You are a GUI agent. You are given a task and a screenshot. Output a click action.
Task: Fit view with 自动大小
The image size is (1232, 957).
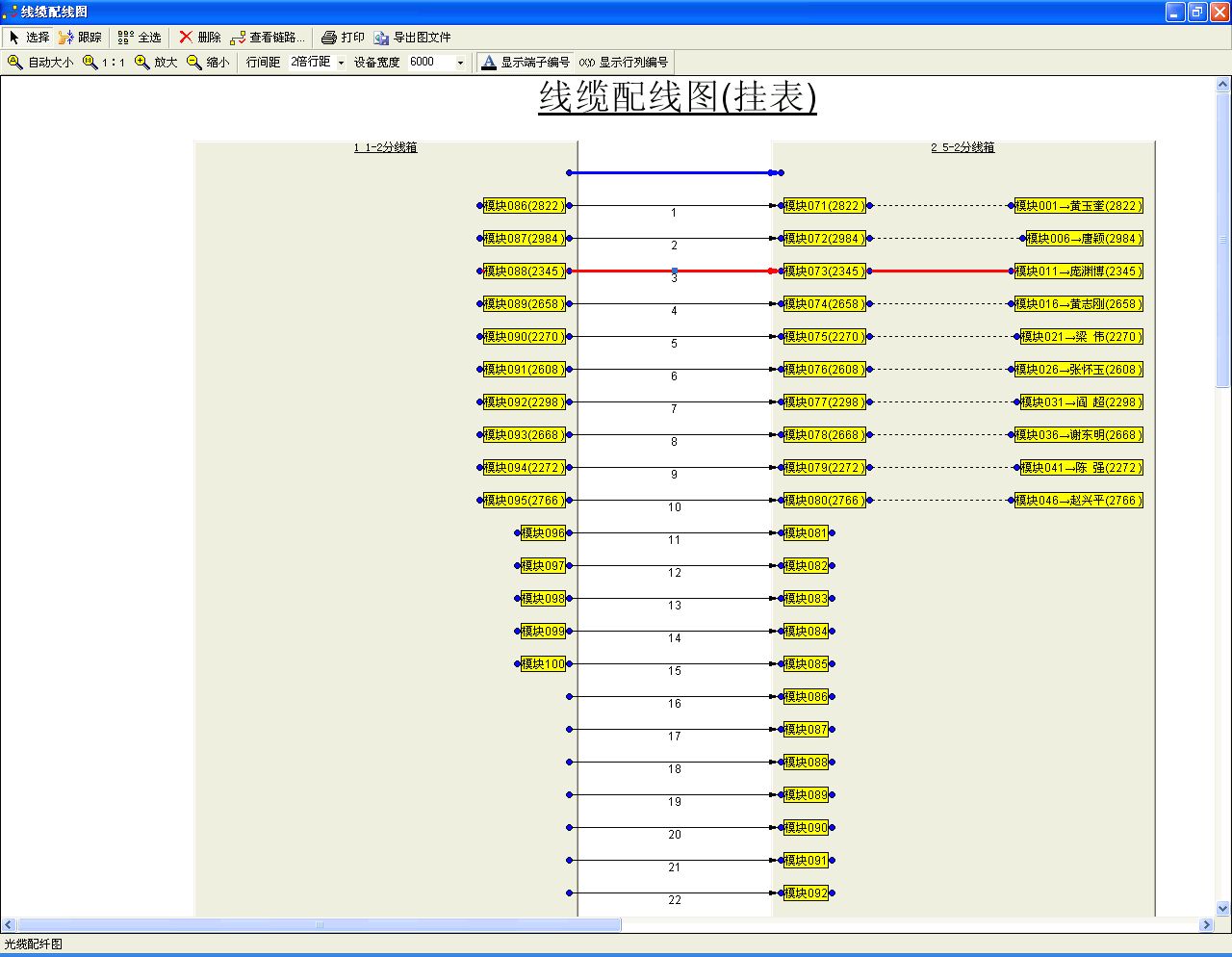pos(40,63)
